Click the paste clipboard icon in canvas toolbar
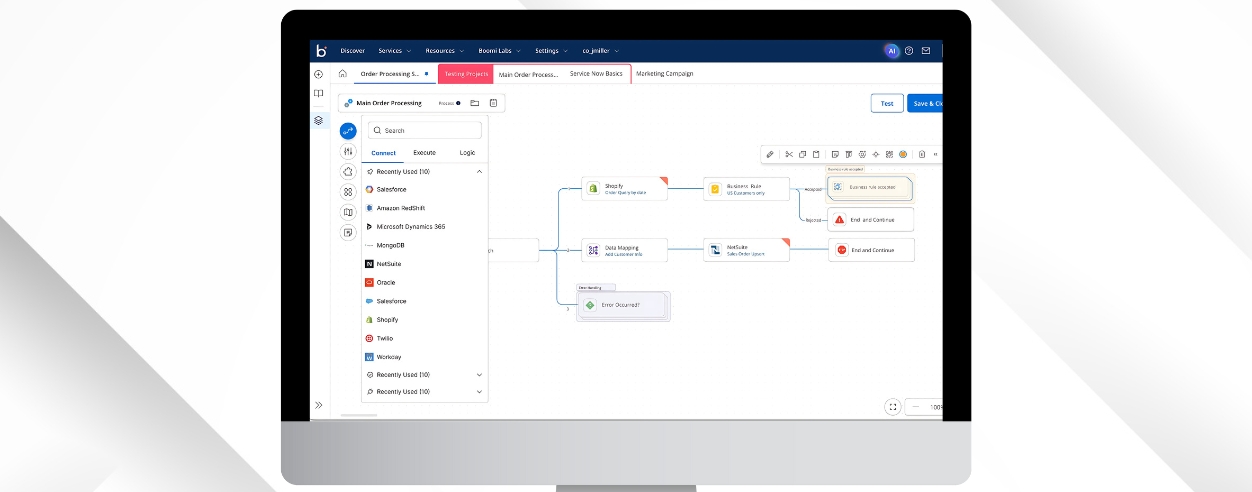The width and height of the screenshot is (1252, 492). (x=816, y=154)
